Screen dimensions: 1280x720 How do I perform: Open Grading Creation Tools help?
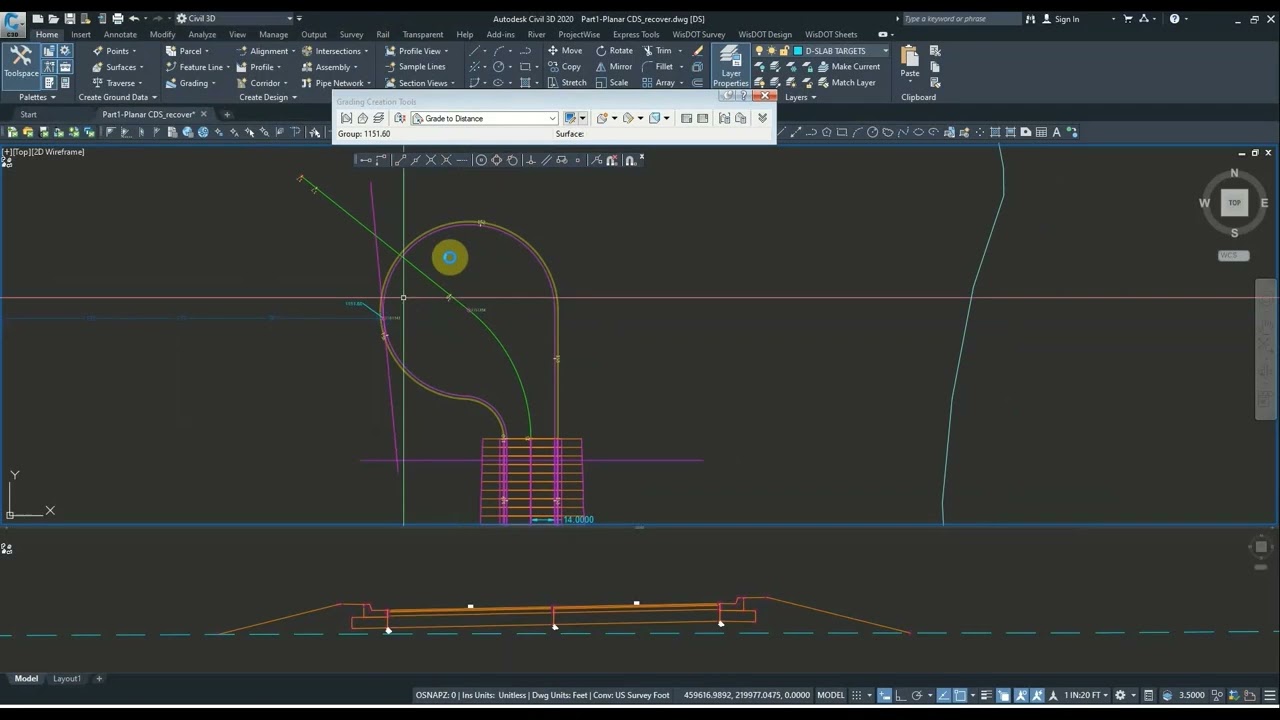click(744, 96)
